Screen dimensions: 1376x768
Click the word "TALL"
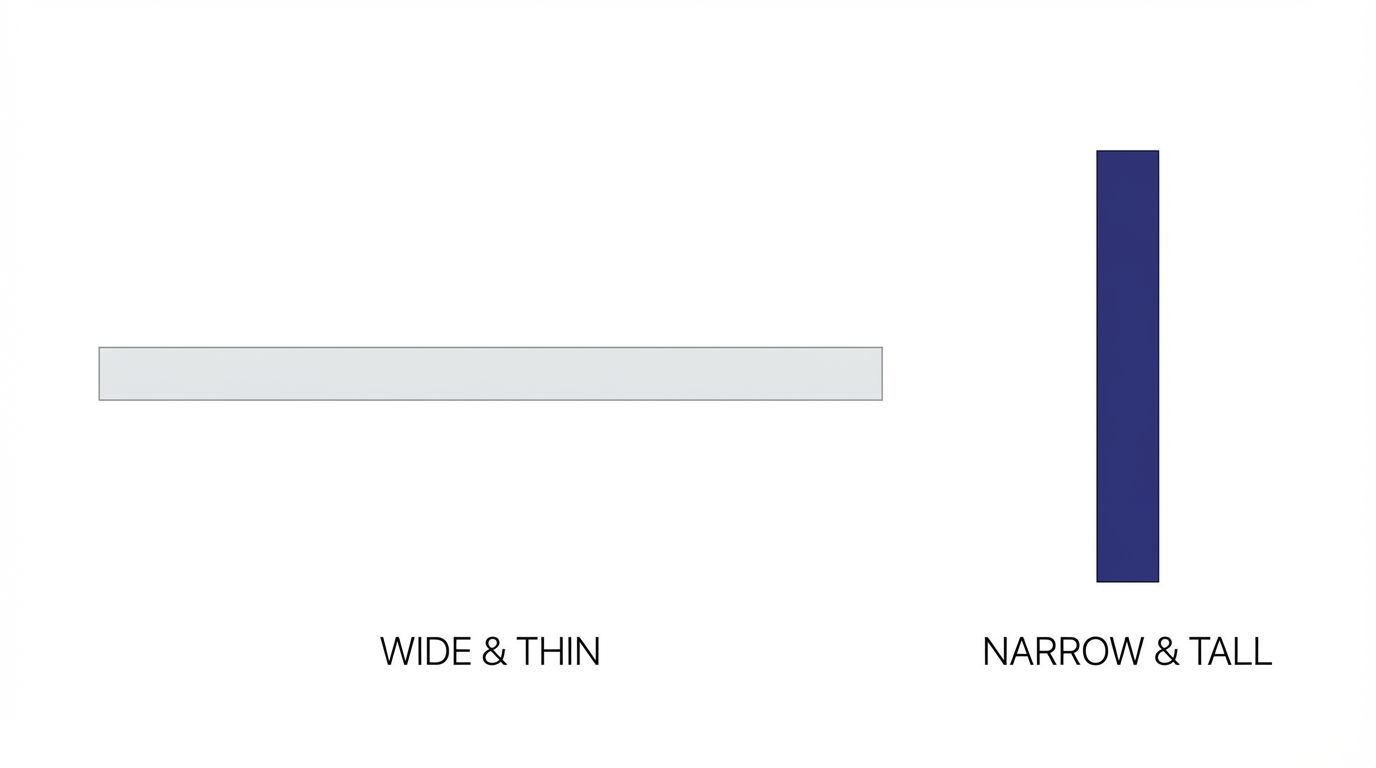click(x=1230, y=652)
